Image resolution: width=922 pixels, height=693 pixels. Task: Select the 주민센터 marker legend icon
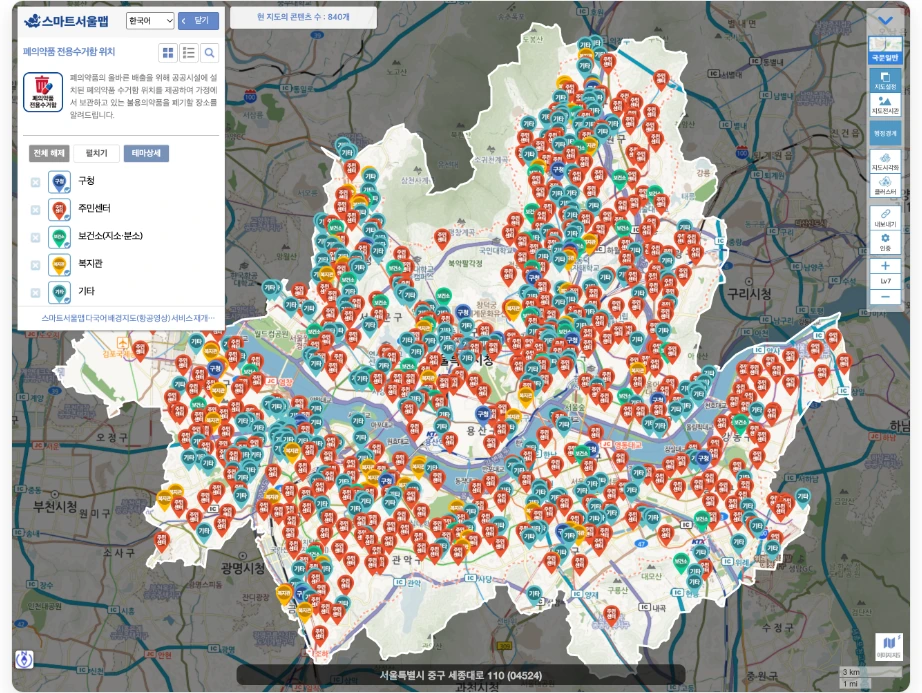pyautogui.click(x=59, y=209)
